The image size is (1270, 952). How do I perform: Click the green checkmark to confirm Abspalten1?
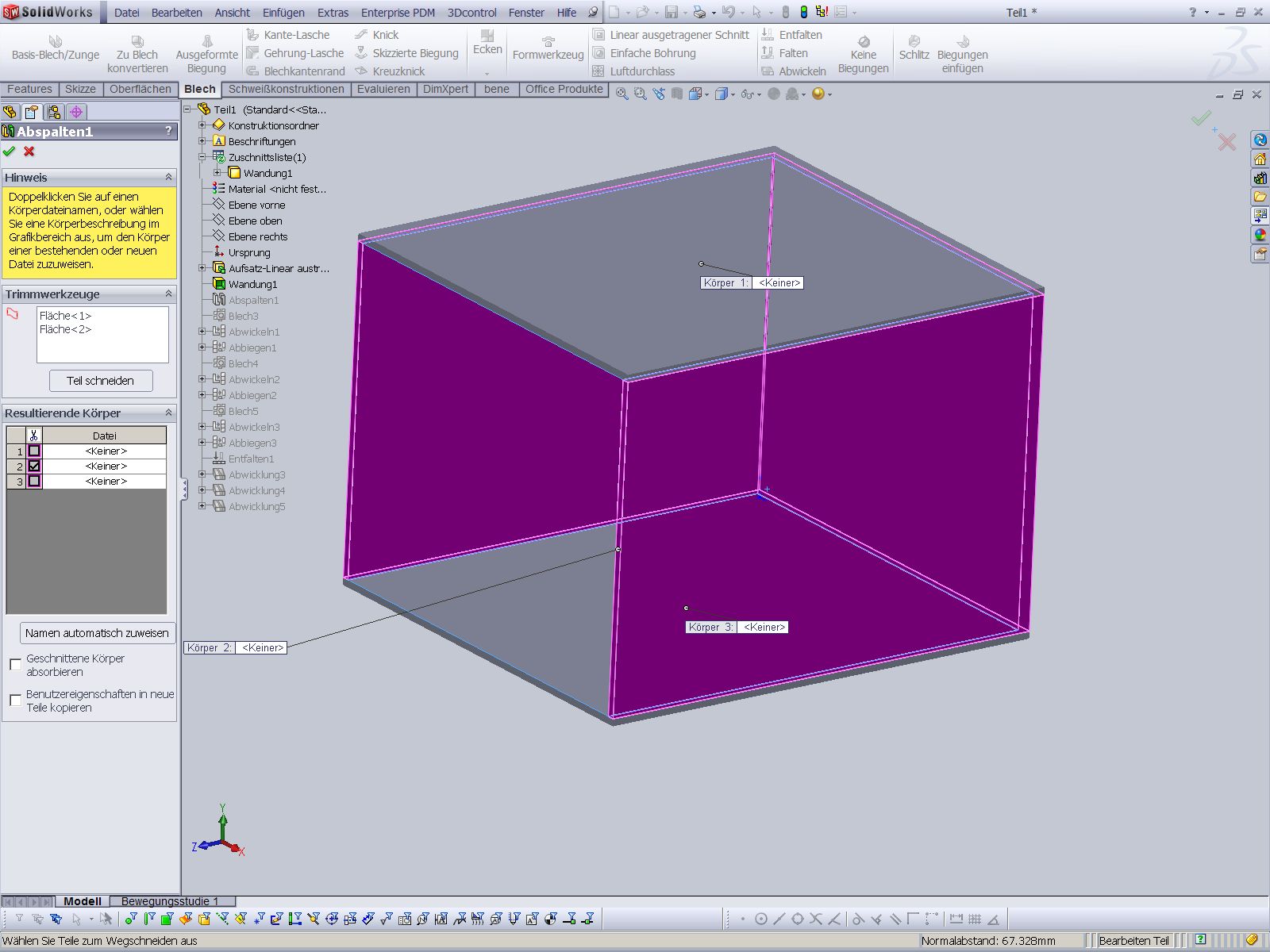(10, 152)
